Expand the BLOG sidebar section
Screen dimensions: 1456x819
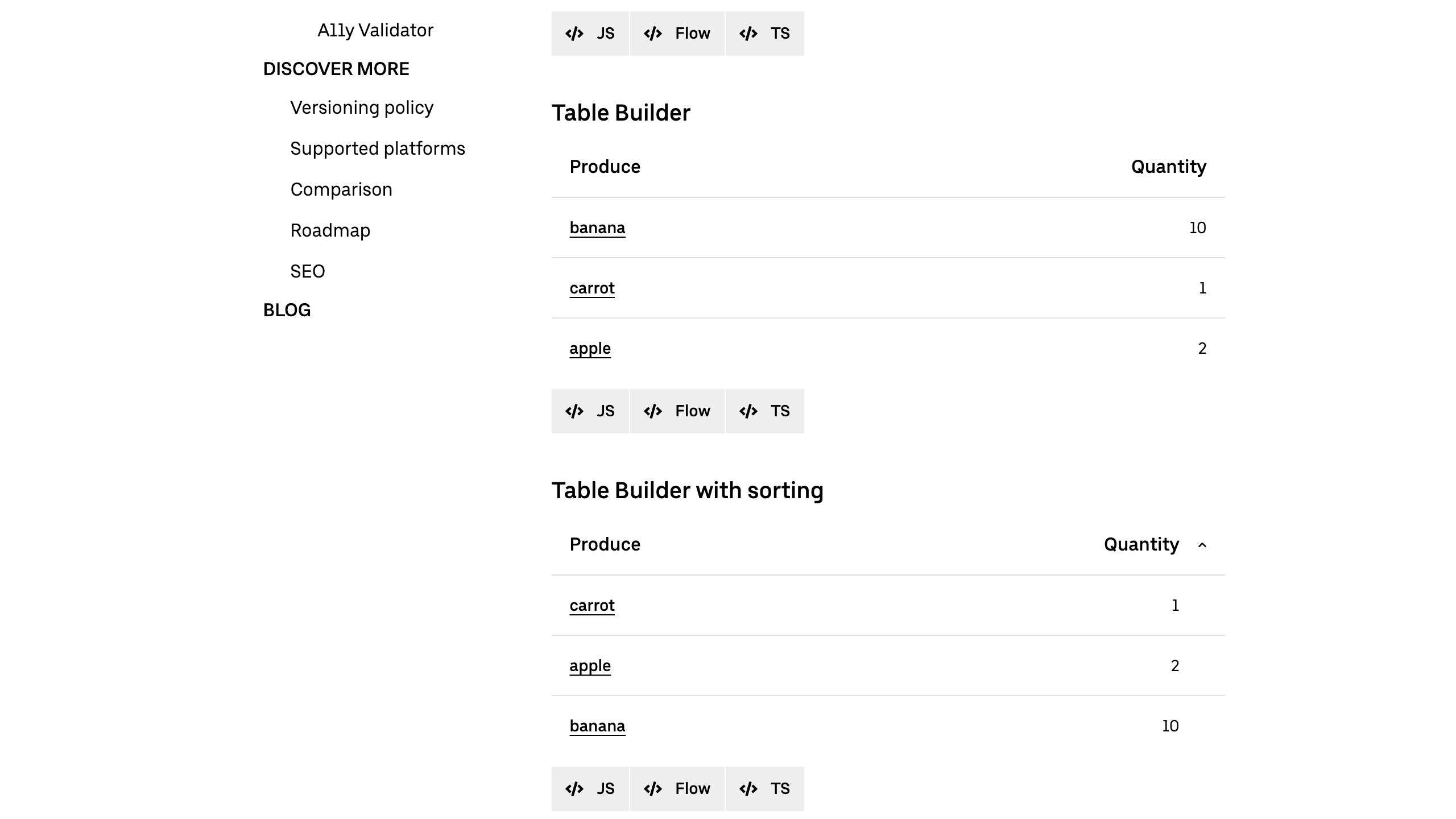point(286,310)
